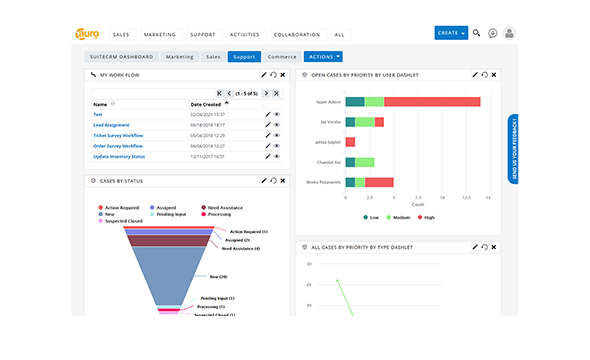
Task: Go to next page in workflow list
Action: 266,93
